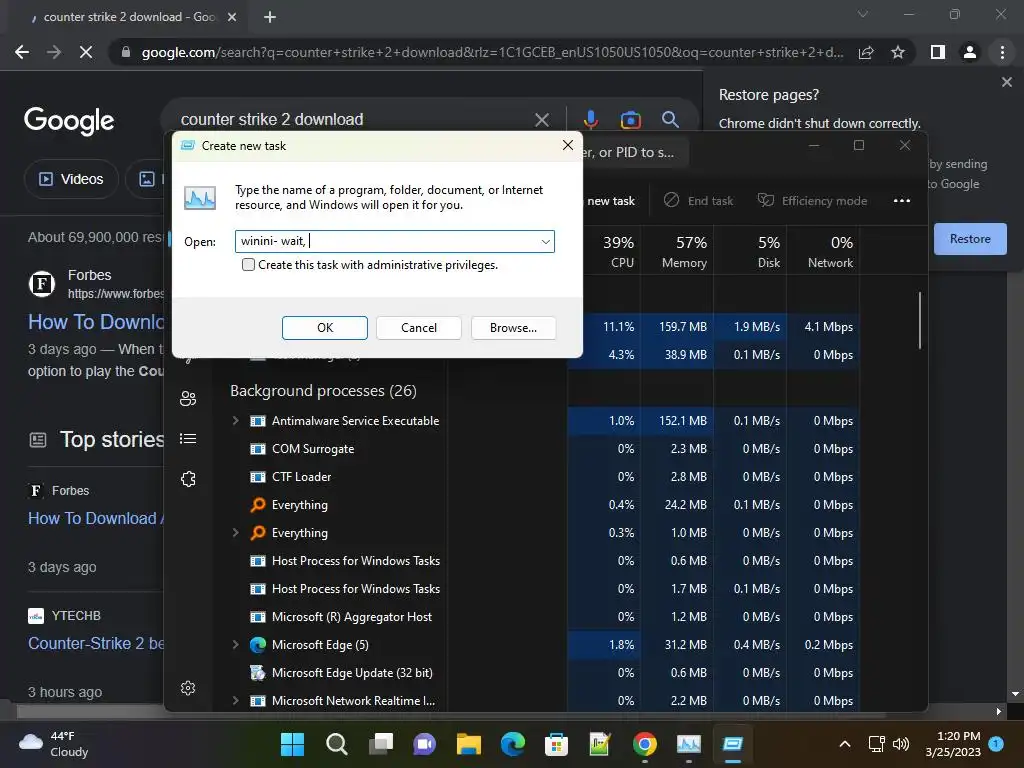
Task: Open File Explorer from the taskbar
Action: [x=469, y=744]
